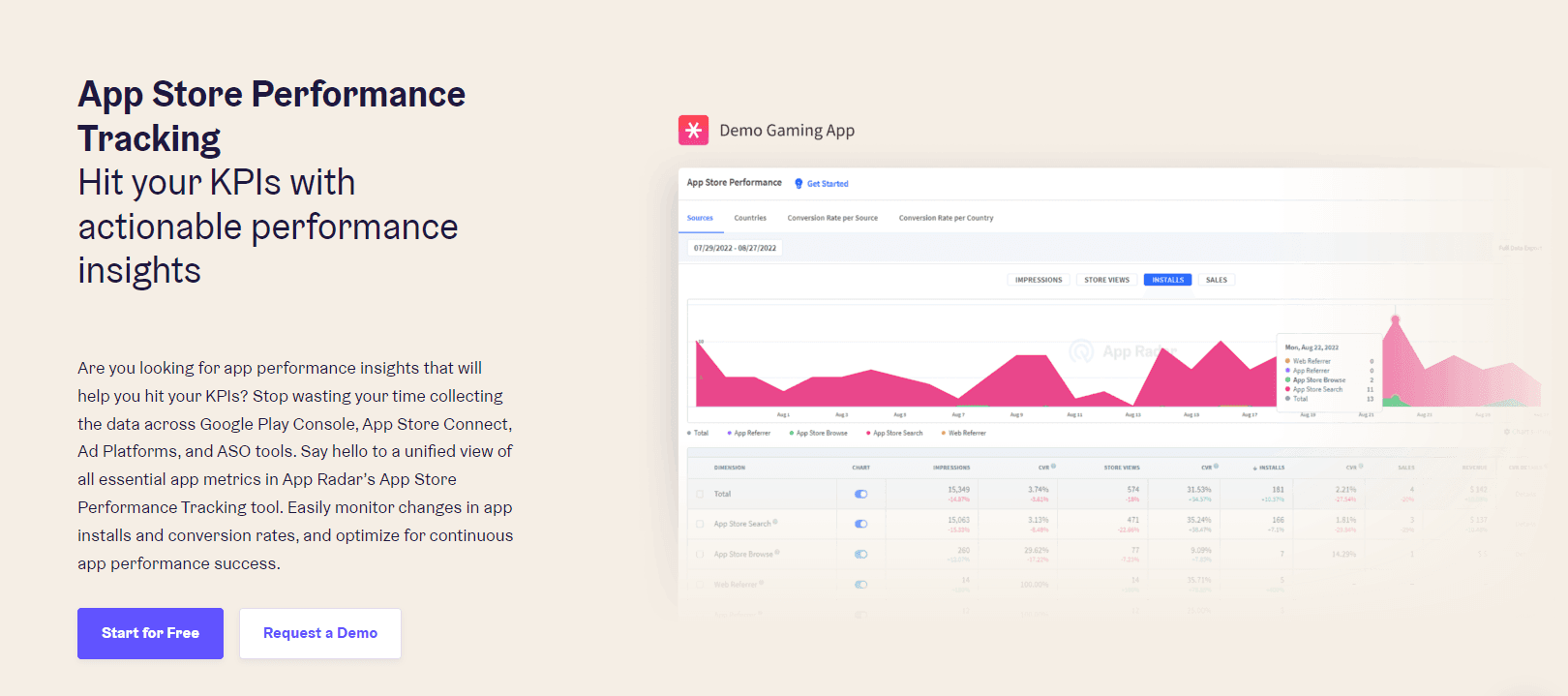
Task: Click the pink Demo Gaming App logo icon
Action: point(693,131)
